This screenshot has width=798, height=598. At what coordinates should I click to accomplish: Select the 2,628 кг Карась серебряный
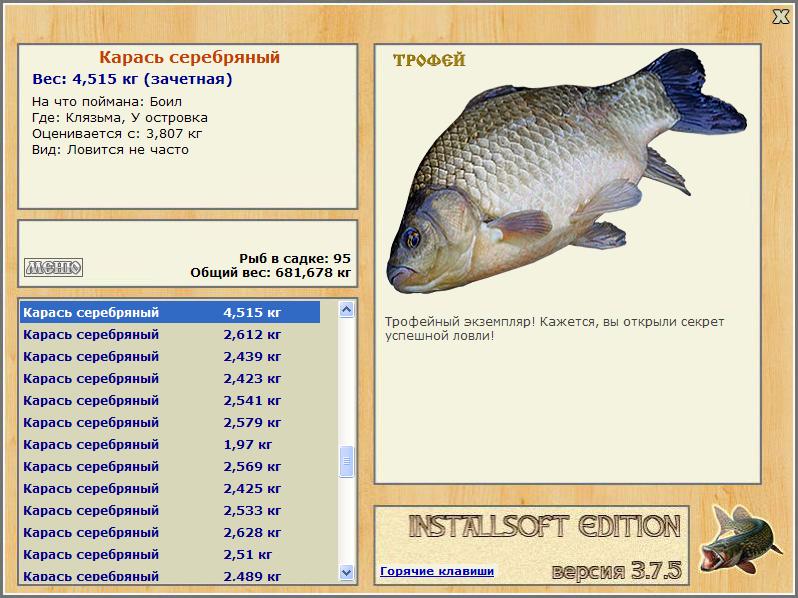coord(170,532)
